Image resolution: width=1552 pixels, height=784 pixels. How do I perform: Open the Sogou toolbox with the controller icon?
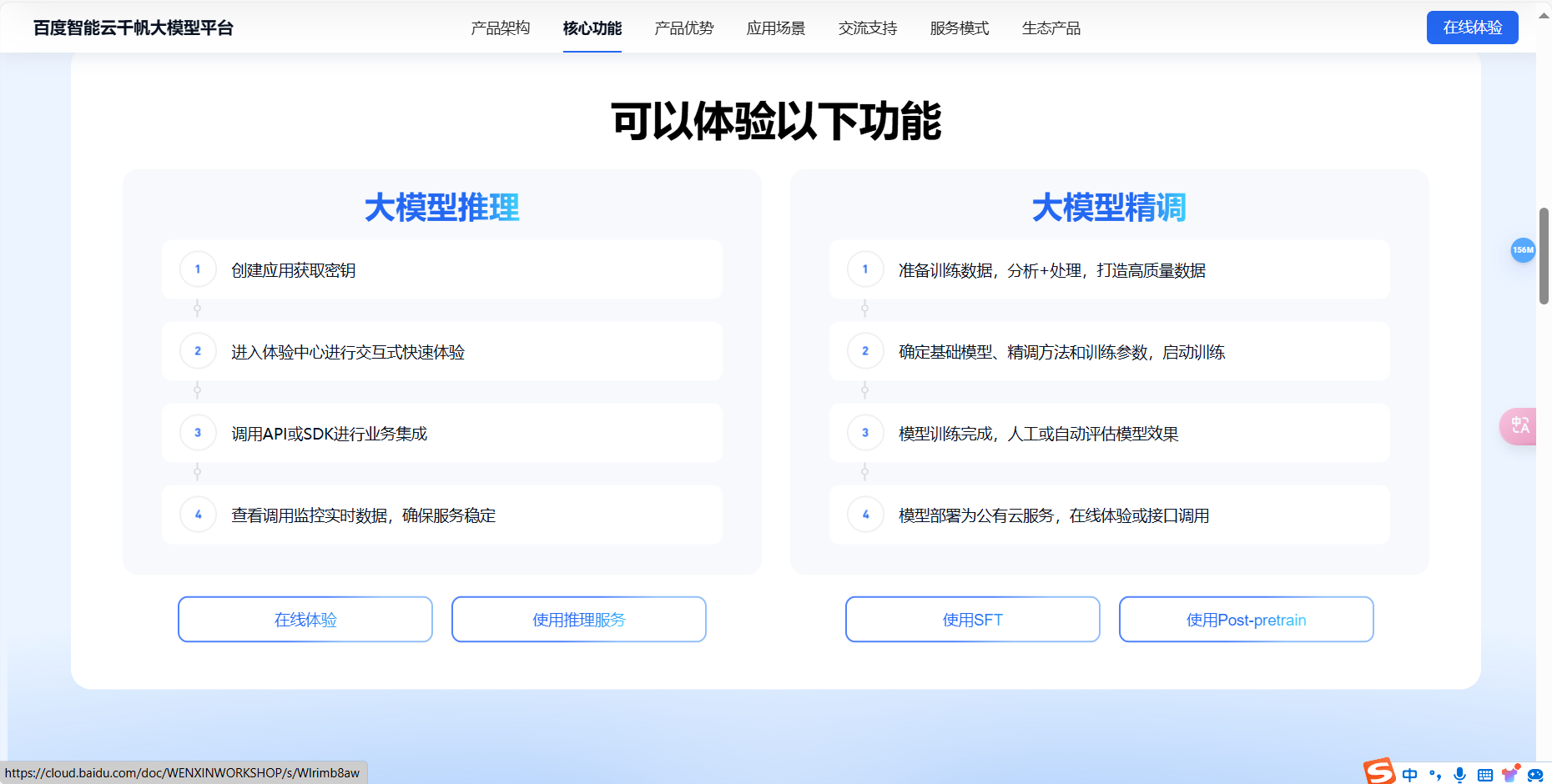pyautogui.click(x=1535, y=774)
